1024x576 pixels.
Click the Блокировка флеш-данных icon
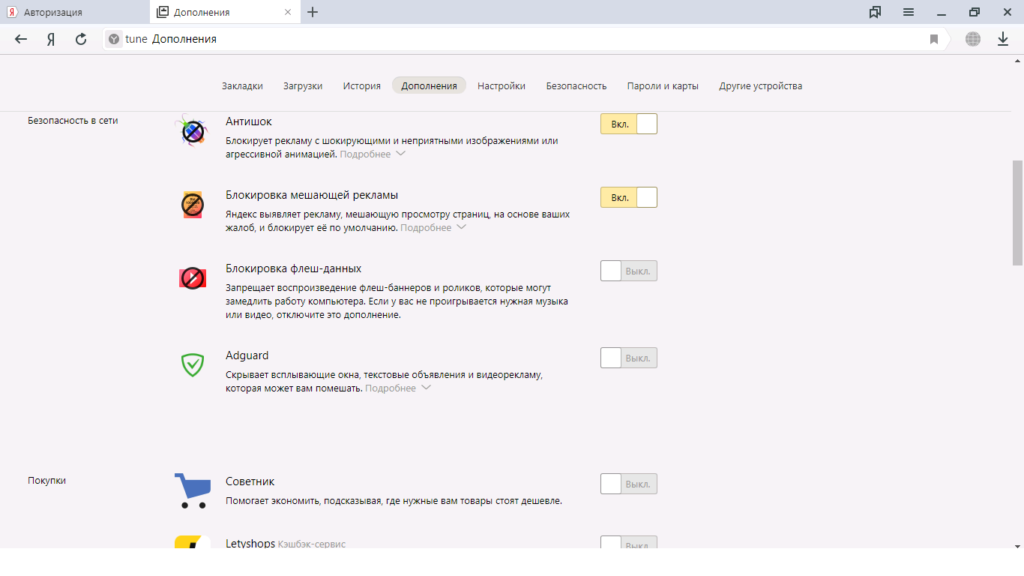coord(192,278)
